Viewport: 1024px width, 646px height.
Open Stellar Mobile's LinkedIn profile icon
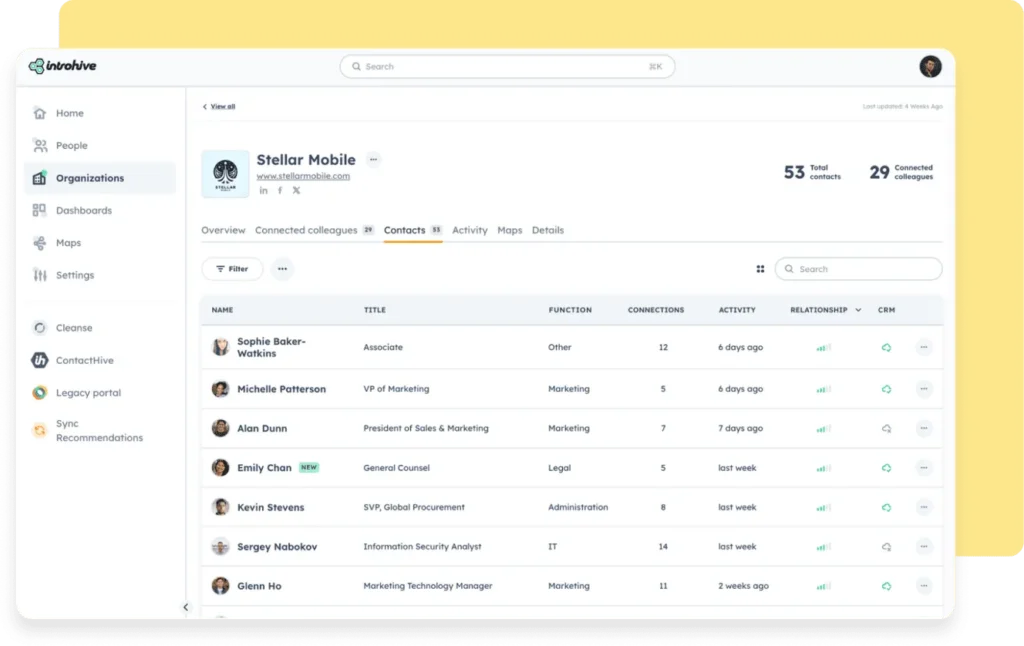click(264, 189)
